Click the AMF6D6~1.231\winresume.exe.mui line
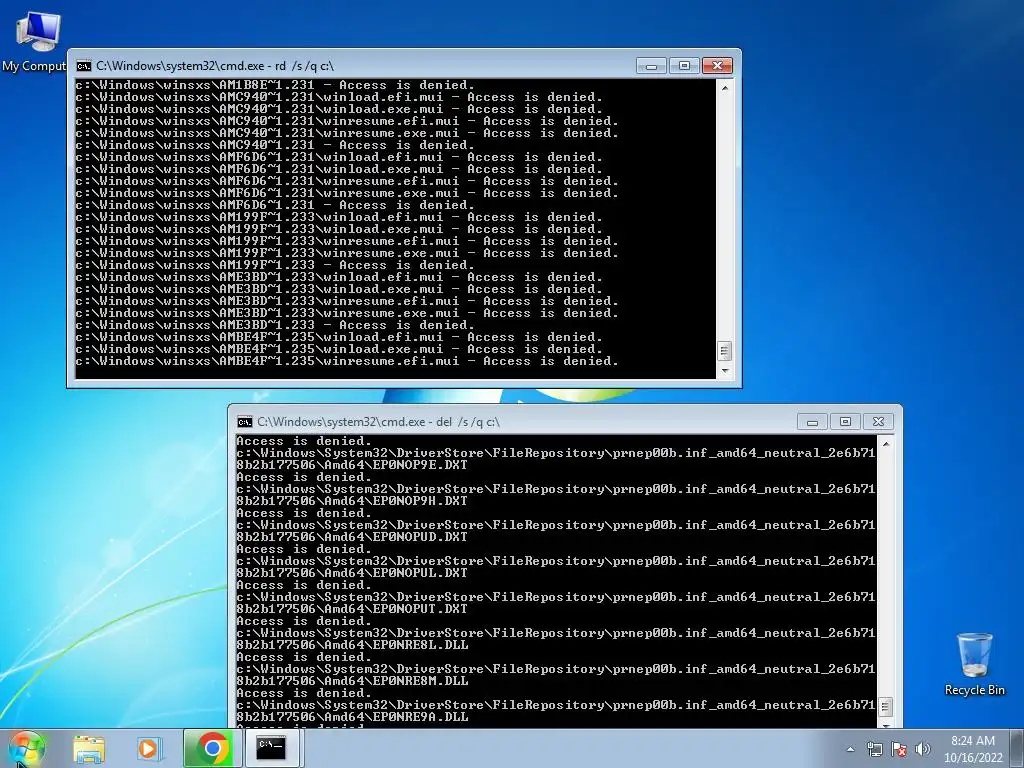This screenshot has height=768, width=1024. point(347,193)
